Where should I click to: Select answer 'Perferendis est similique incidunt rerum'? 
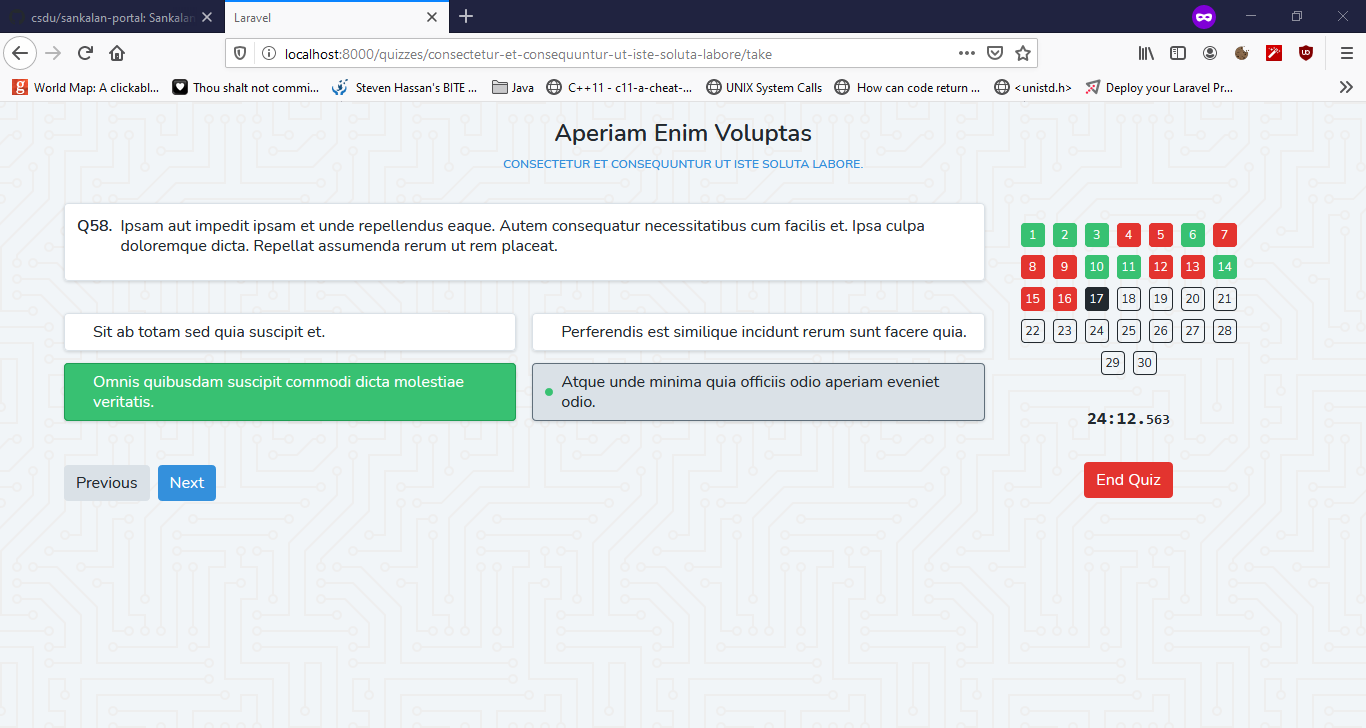tap(758, 332)
